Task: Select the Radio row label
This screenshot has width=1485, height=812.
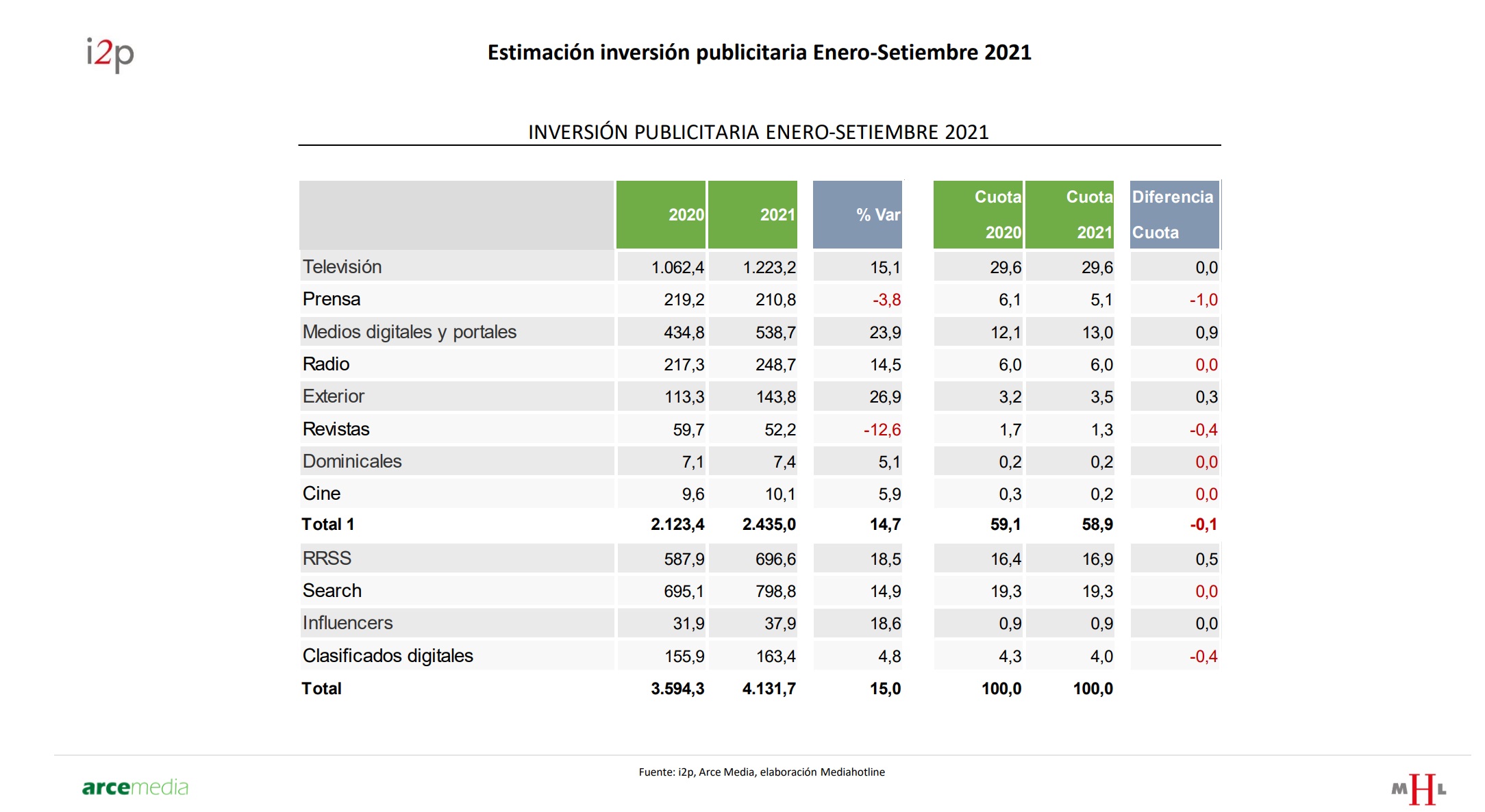Action: pyautogui.click(x=326, y=364)
